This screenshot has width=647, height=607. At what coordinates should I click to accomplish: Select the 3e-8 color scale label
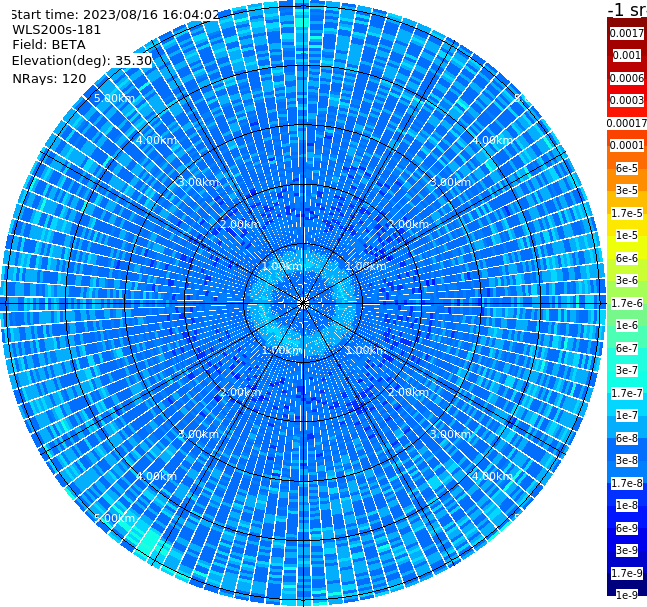click(x=627, y=460)
